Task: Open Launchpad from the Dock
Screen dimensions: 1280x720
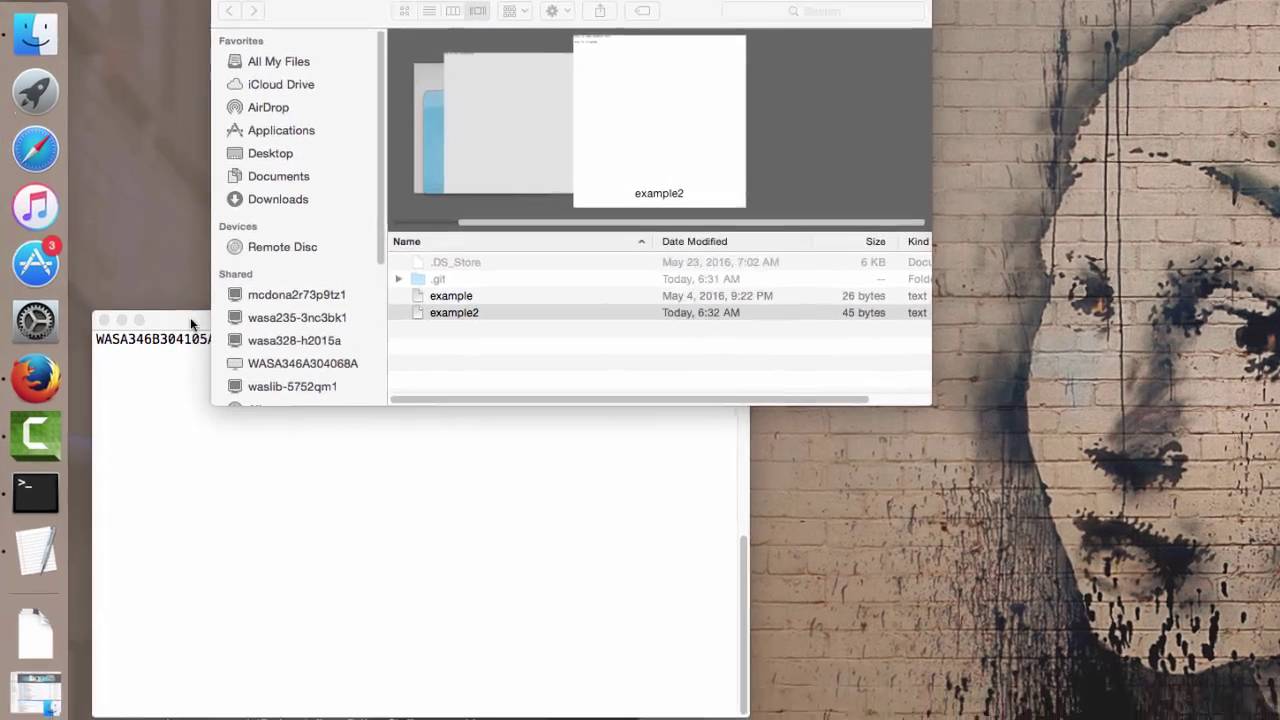Action: click(x=36, y=93)
